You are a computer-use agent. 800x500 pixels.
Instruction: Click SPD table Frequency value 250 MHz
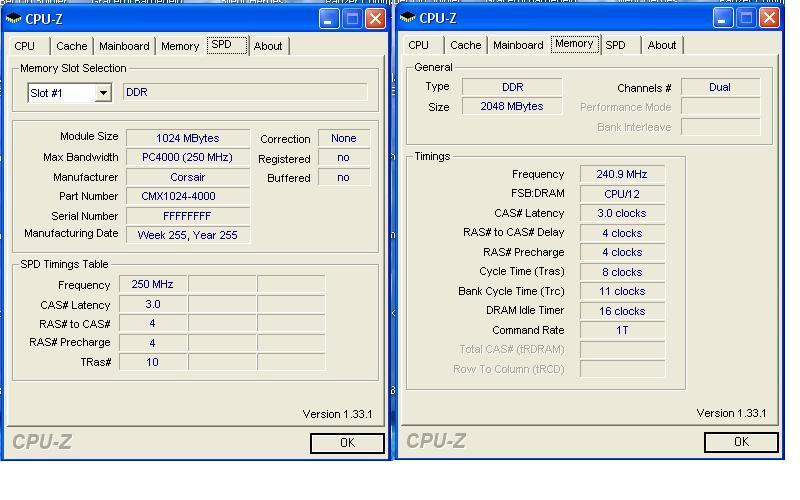(x=153, y=284)
